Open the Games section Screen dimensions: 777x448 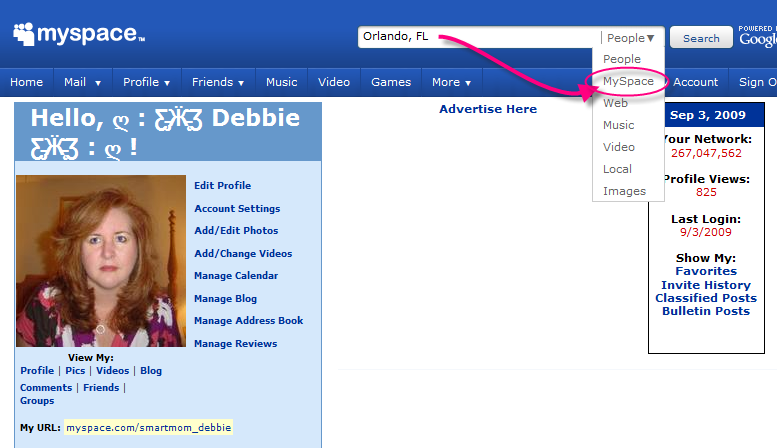[390, 82]
